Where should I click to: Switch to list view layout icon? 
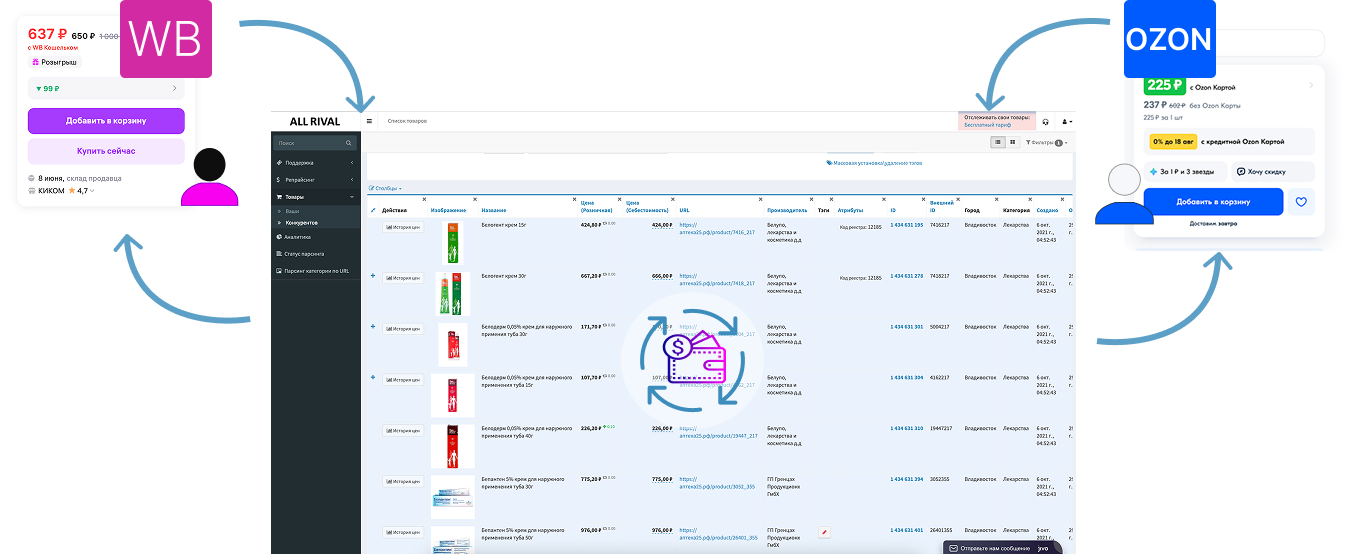tap(997, 143)
